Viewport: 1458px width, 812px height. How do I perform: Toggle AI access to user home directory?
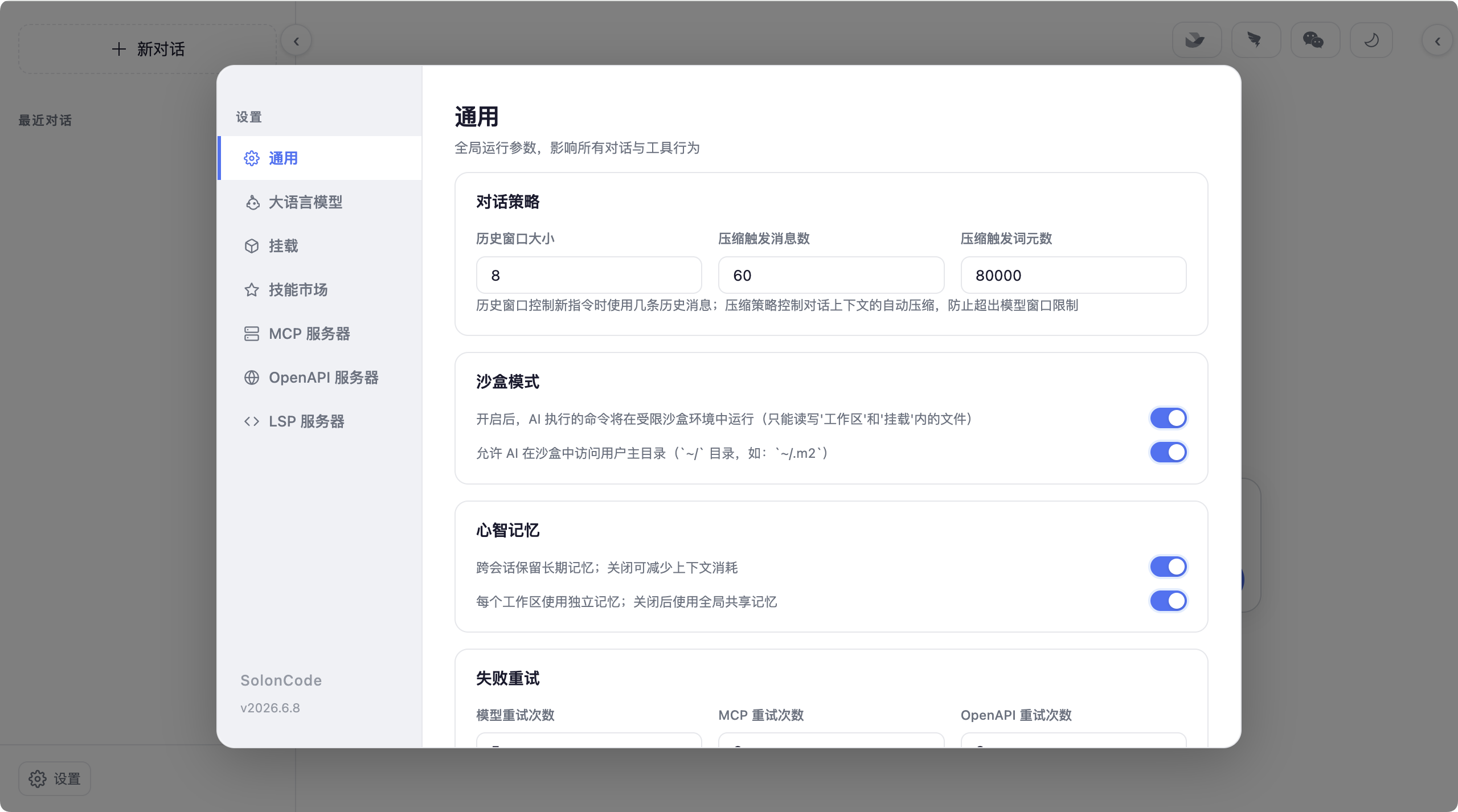pyautogui.click(x=1168, y=453)
